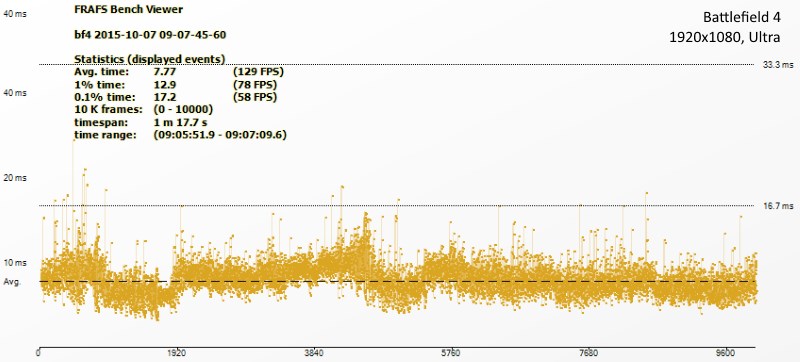Click the "1920" x-axis tick label
Viewport: 800px width, 362px height.
(177, 352)
